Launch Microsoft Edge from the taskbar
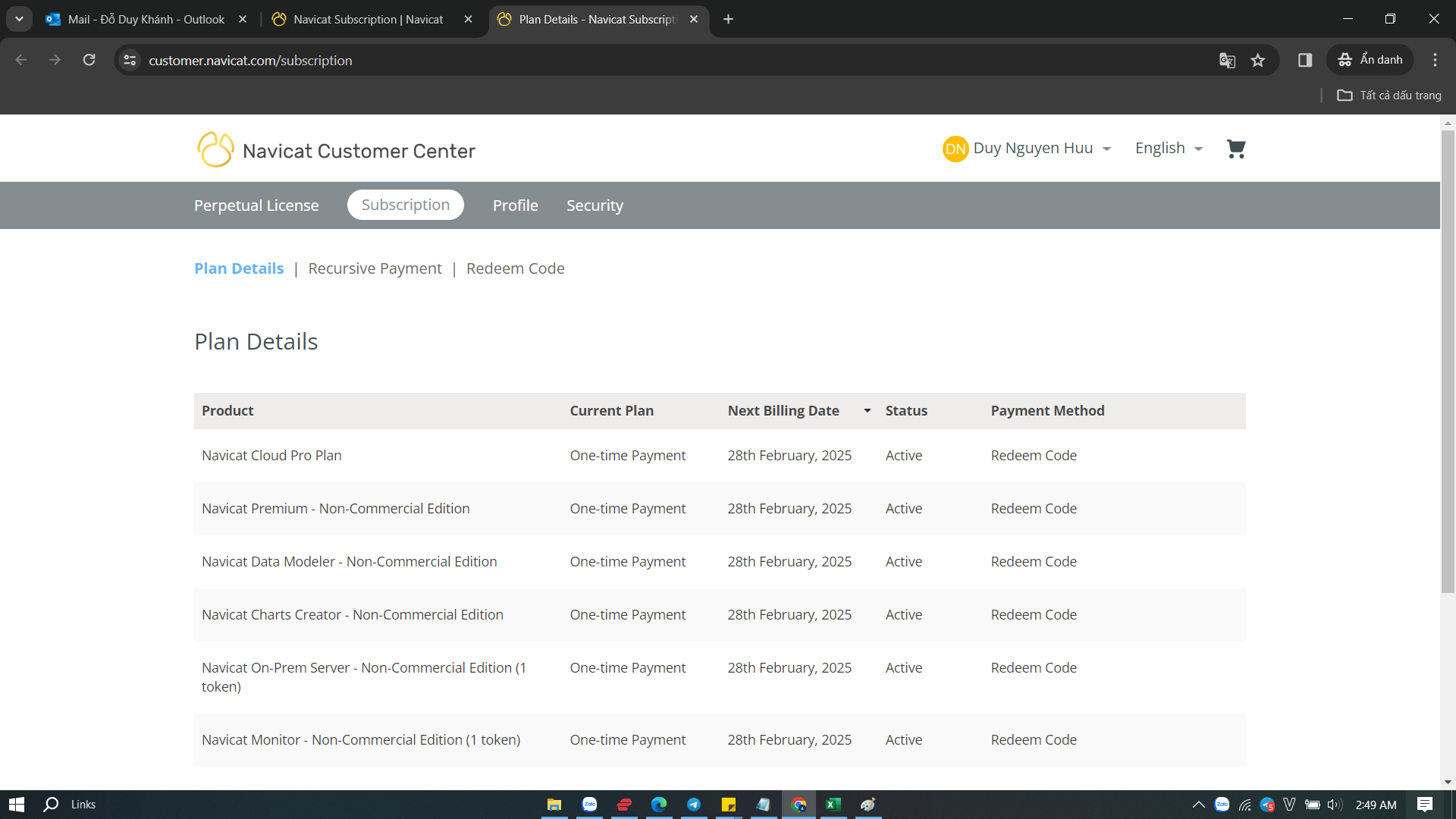1456x819 pixels. 658,805
